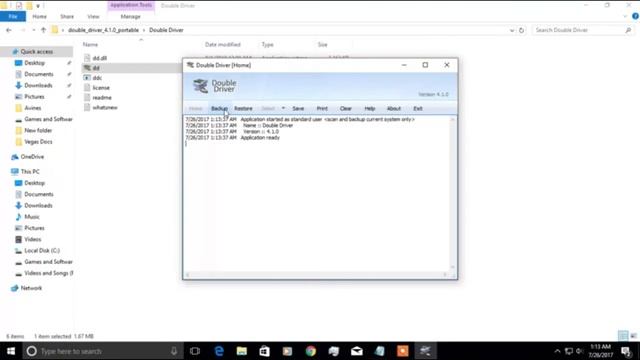
Task: Select dd.dll file
Action: [100, 58]
